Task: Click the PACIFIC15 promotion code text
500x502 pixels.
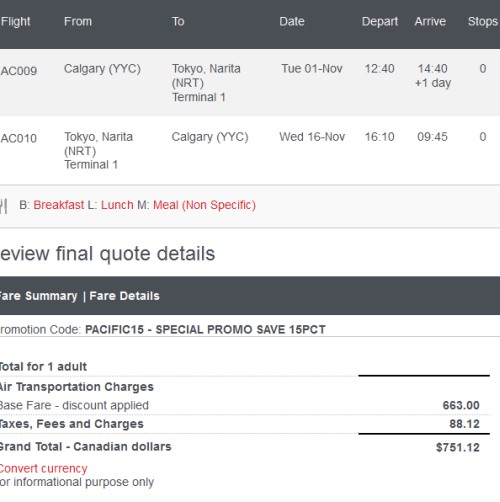Action: 114,330
